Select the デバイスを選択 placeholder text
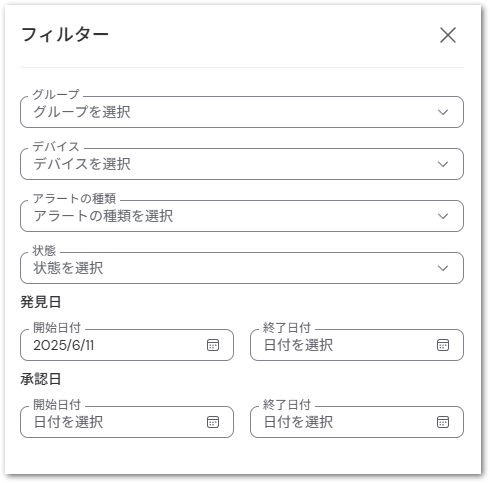490x483 pixels. point(82,164)
